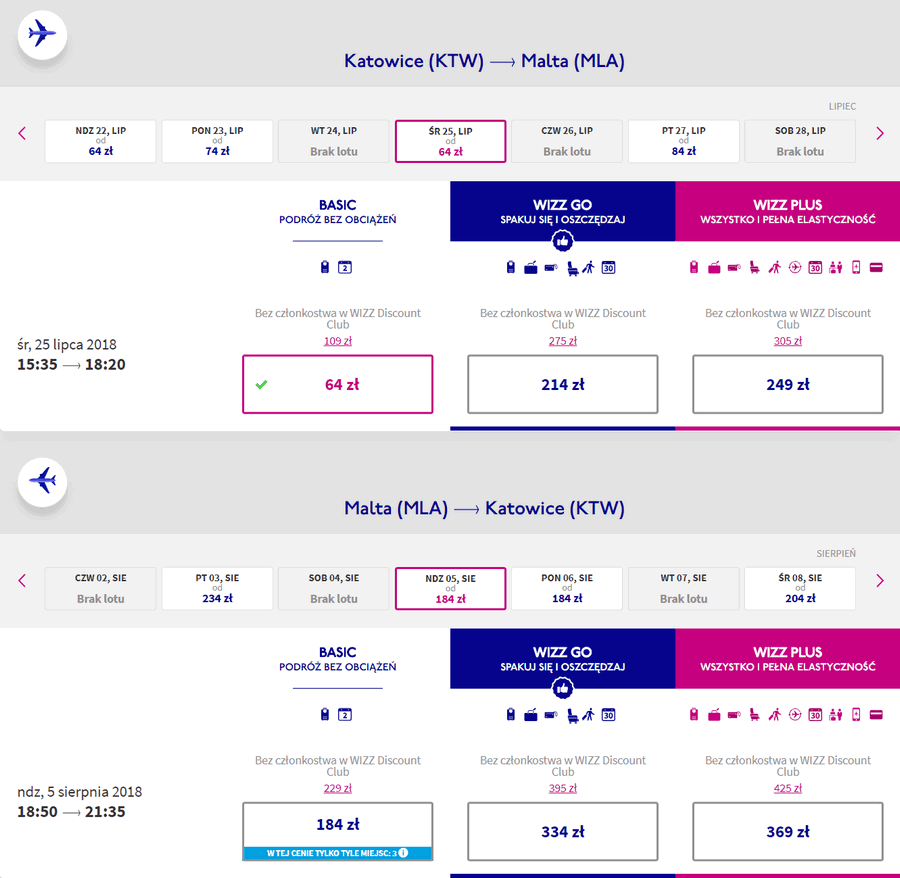The image size is (900, 878).
Task: Select PT 03, SIE date at 234 zł
Action: coord(217,588)
